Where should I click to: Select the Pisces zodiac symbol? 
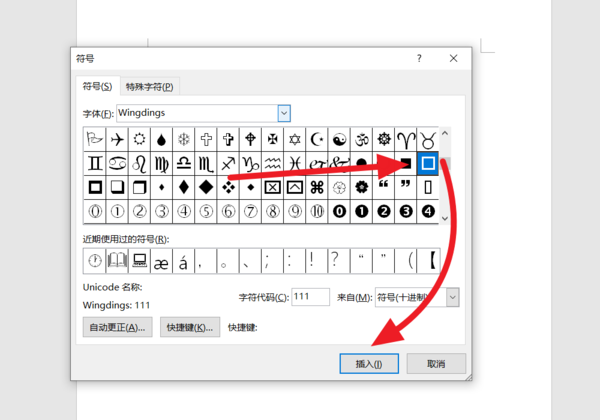(295, 164)
